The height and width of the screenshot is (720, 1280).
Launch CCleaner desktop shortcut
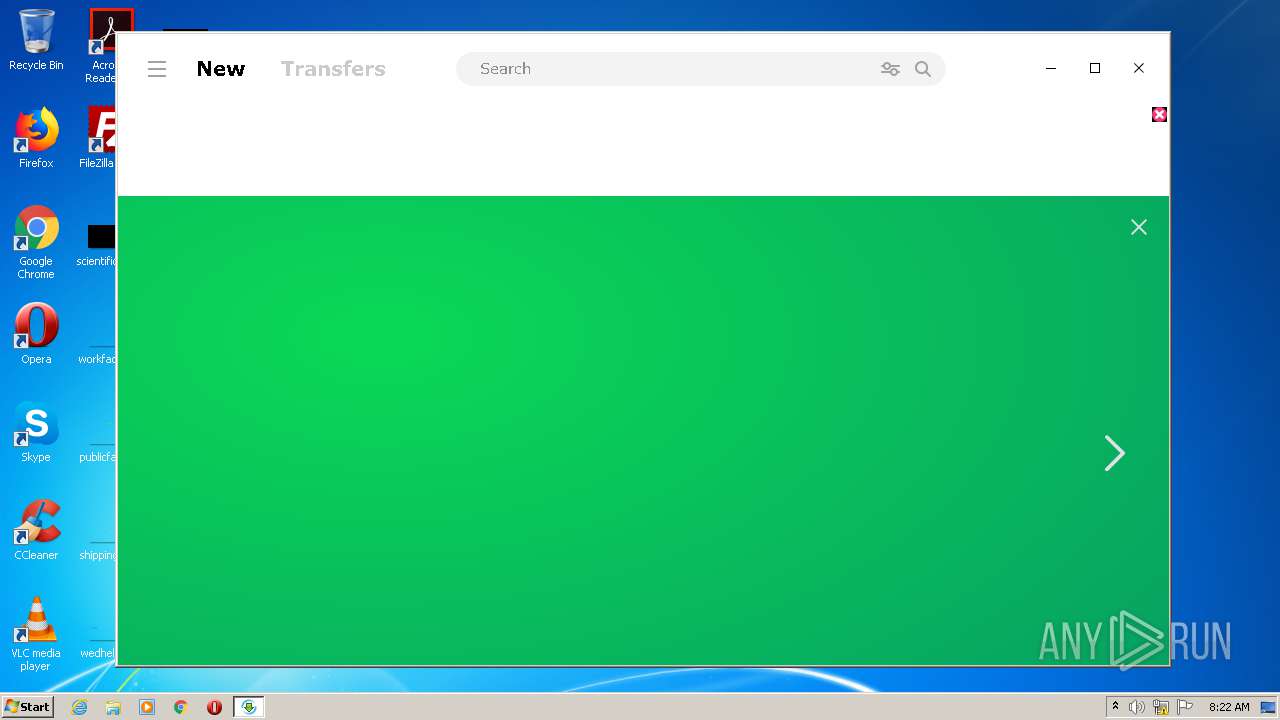point(36,530)
